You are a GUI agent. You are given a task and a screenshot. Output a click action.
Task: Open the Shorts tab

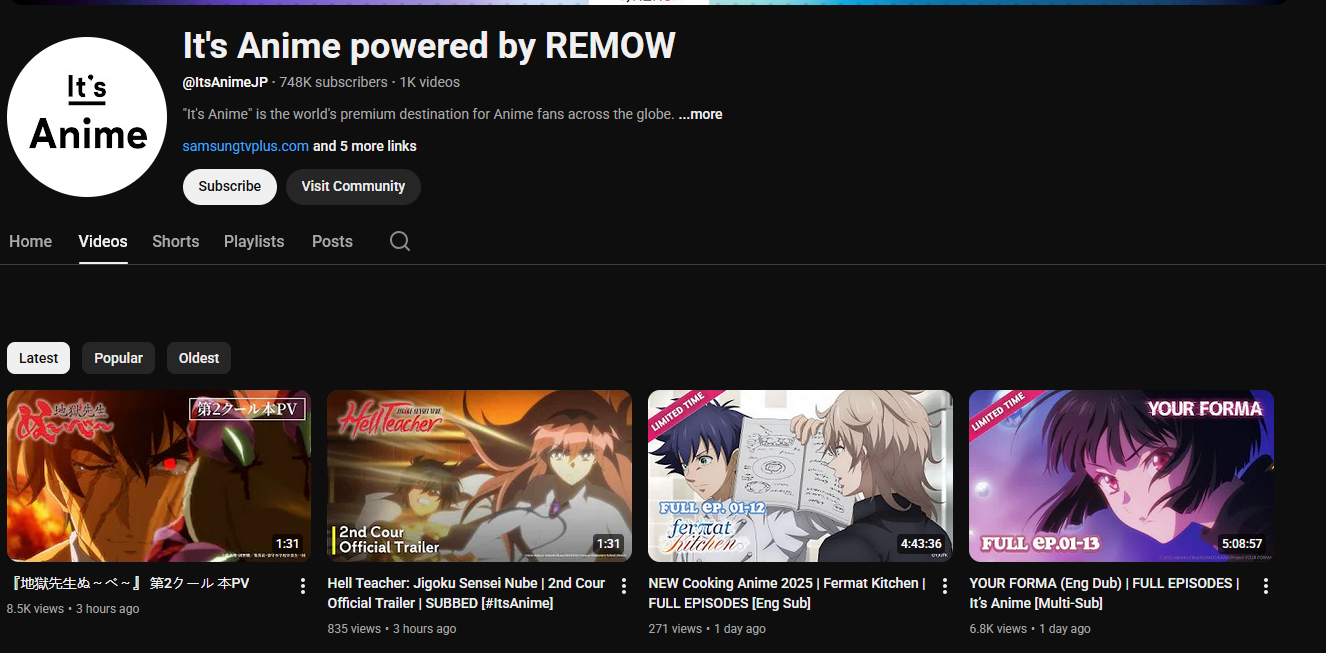[x=176, y=241]
